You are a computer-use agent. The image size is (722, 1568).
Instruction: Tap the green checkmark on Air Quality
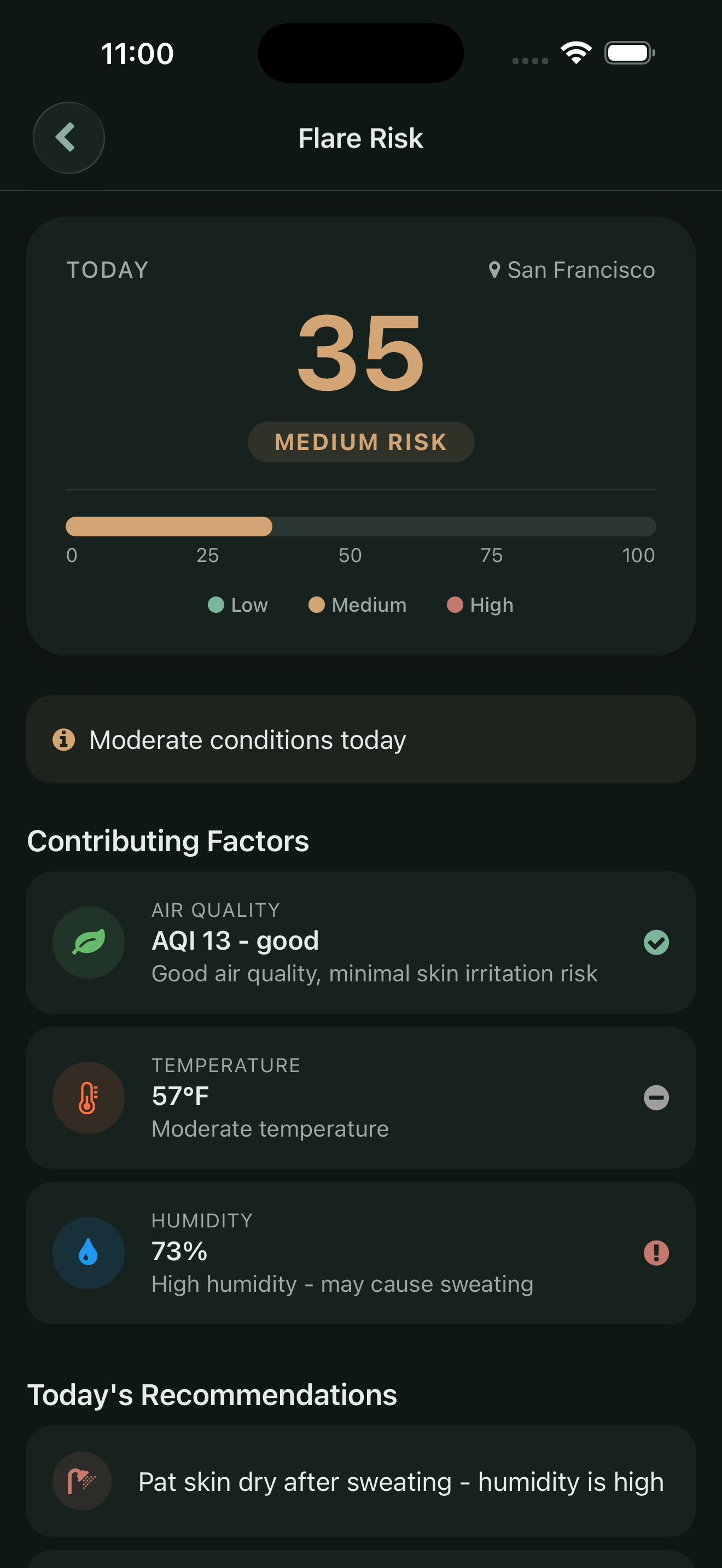[656, 942]
